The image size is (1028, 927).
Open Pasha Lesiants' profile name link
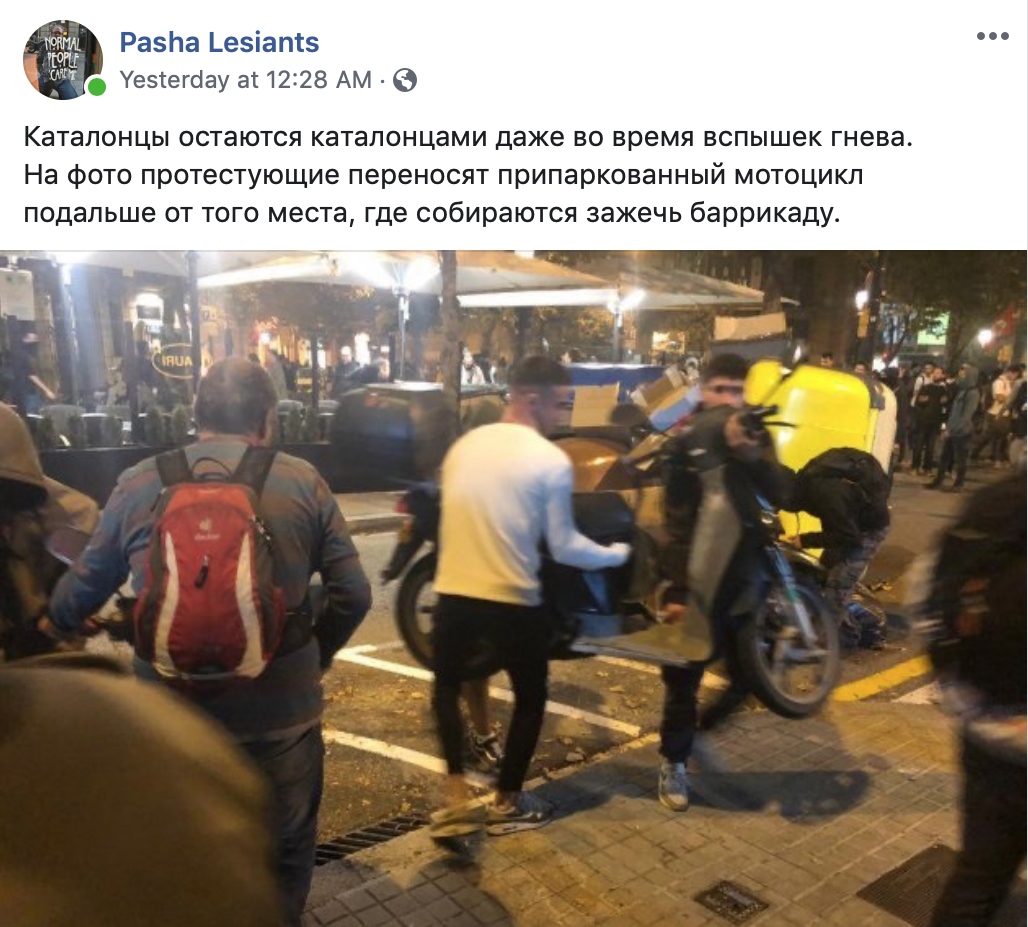[x=219, y=43]
